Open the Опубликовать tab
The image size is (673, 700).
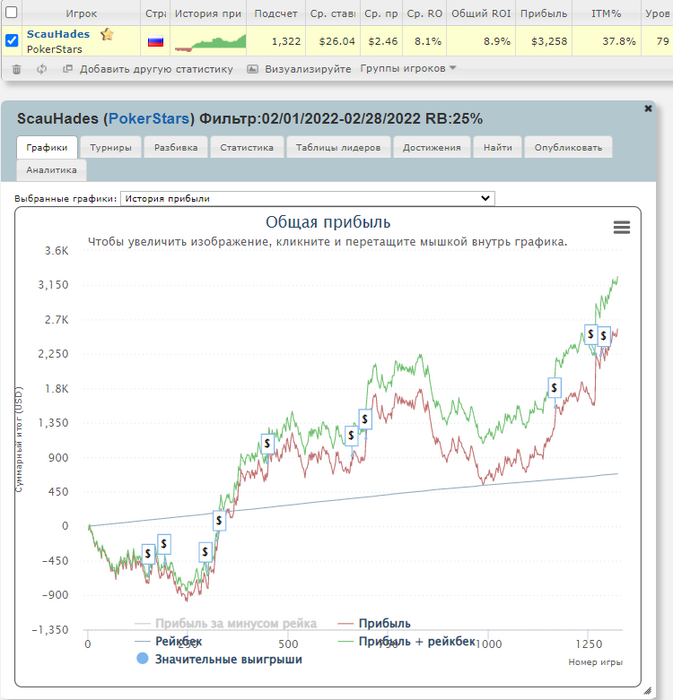pos(568,147)
